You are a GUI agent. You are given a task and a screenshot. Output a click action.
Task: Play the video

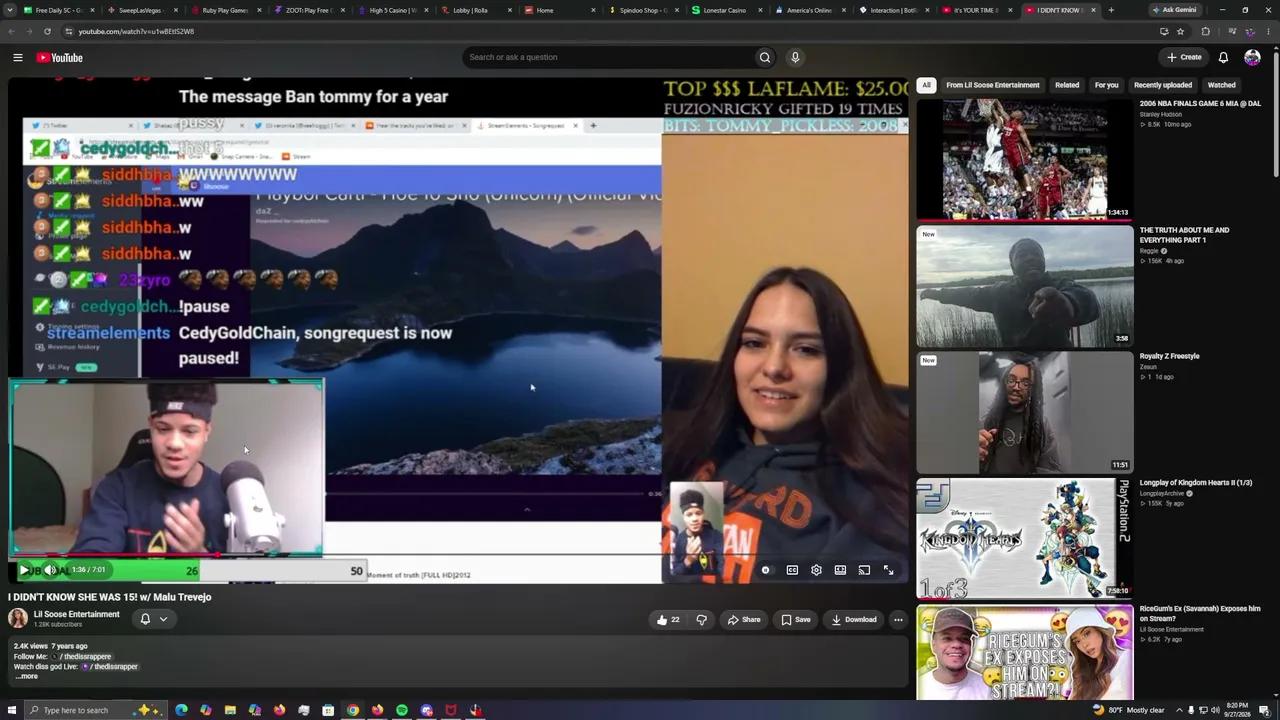tap(24, 570)
